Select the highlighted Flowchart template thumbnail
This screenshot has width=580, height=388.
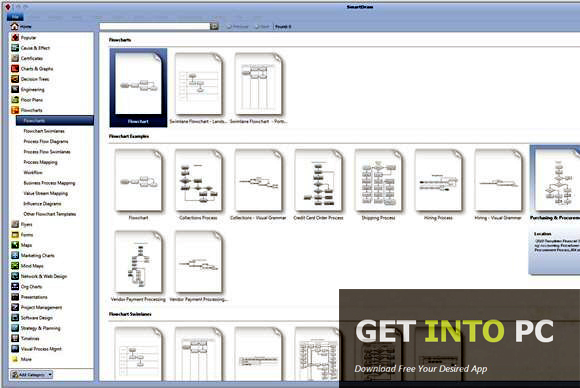pos(138,88)
